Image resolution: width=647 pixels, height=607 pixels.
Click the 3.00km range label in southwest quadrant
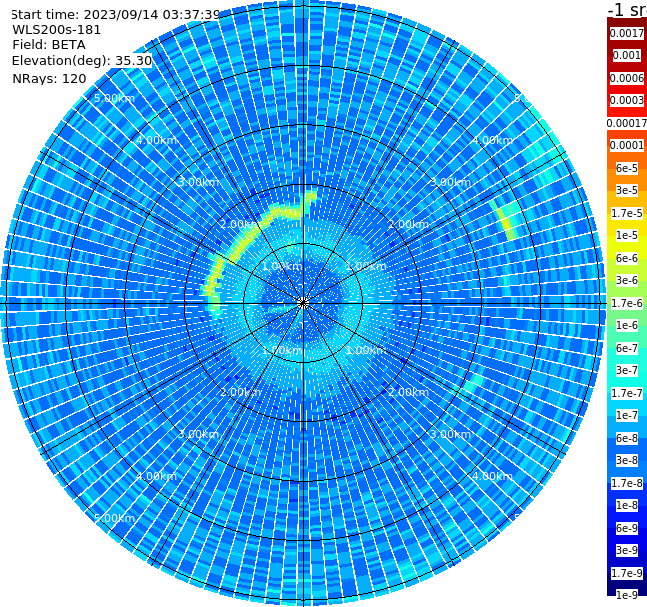point(198,434)
